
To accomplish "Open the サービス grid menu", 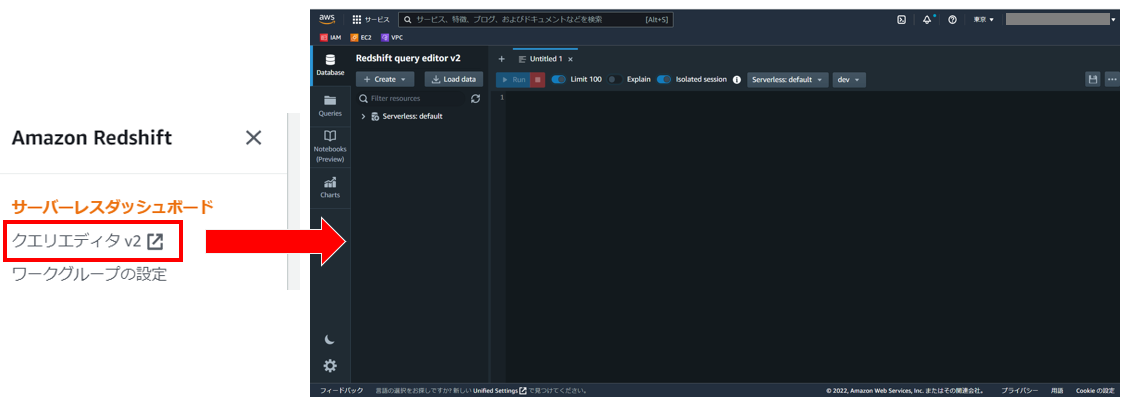I will tap(371, 20).
